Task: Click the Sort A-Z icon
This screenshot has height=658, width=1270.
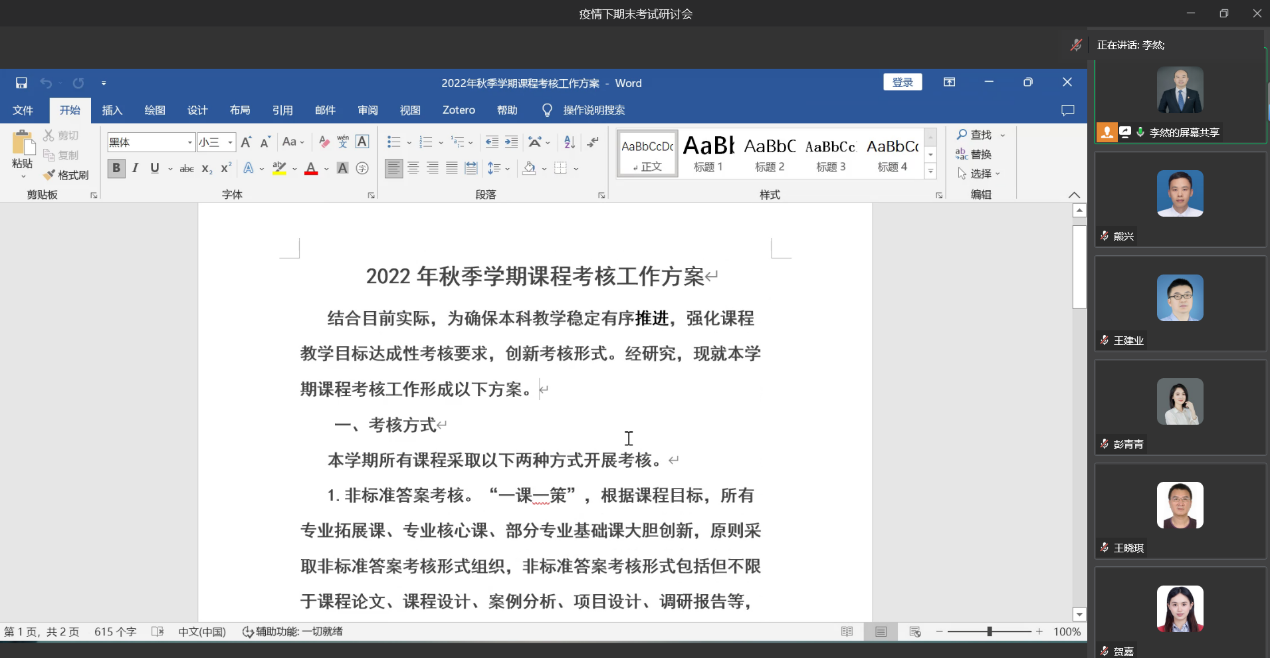Action: (x=569, y=142)
